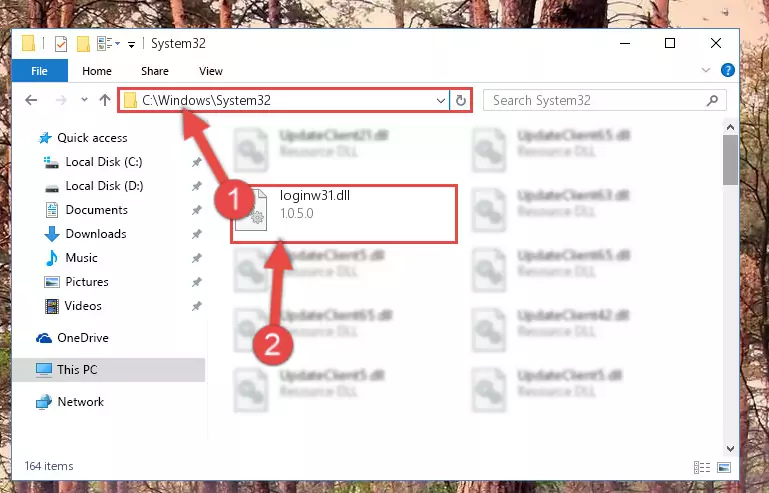769x493 pixels.
Task: Open the recent locations dropdown
Action: click(83, 100)
